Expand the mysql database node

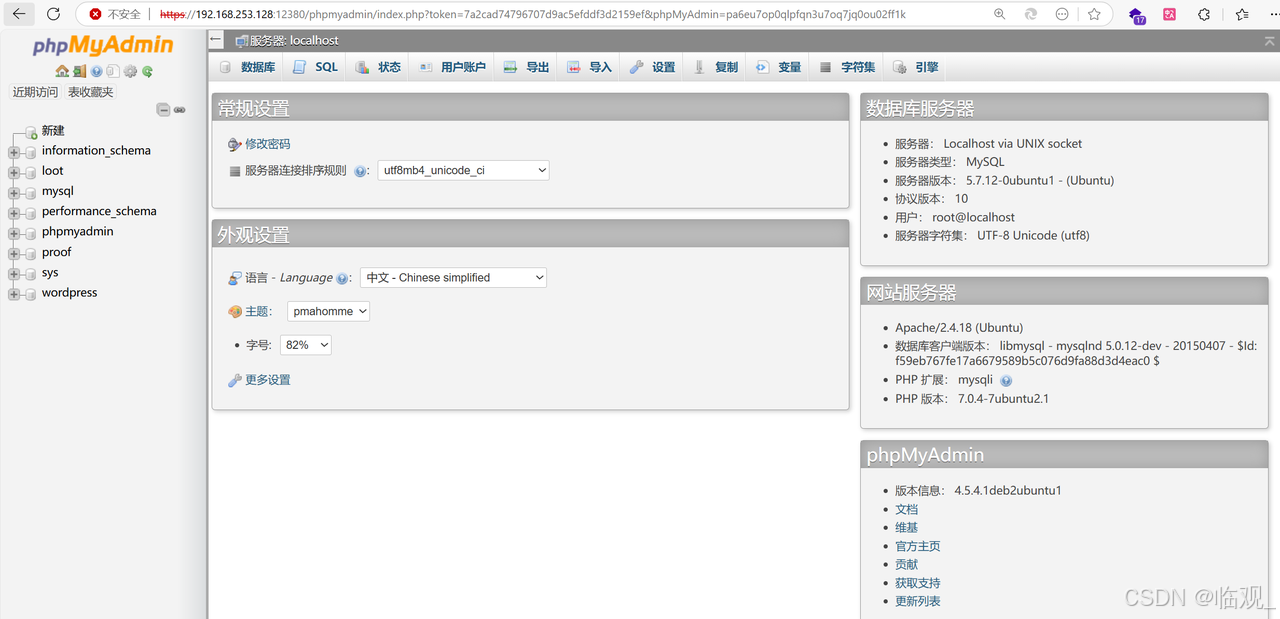pos(14,192)
